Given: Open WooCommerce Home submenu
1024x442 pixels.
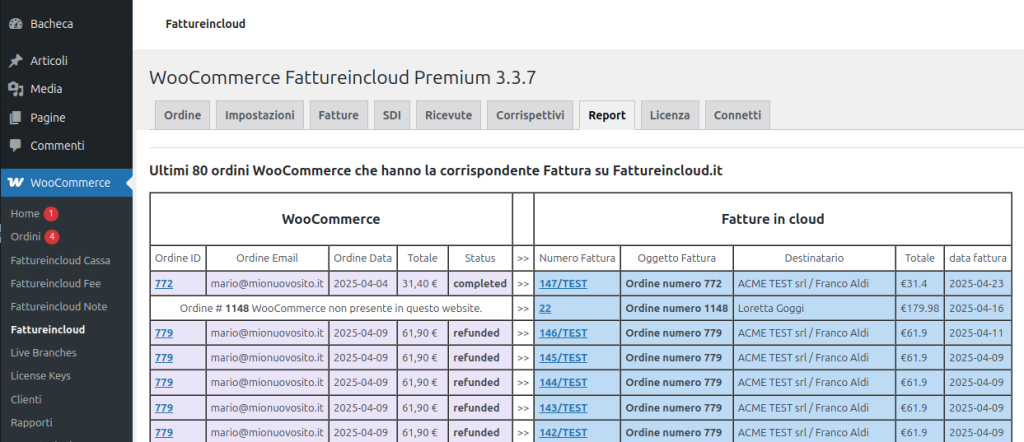Looking at the screenshot, I should 25,213.
